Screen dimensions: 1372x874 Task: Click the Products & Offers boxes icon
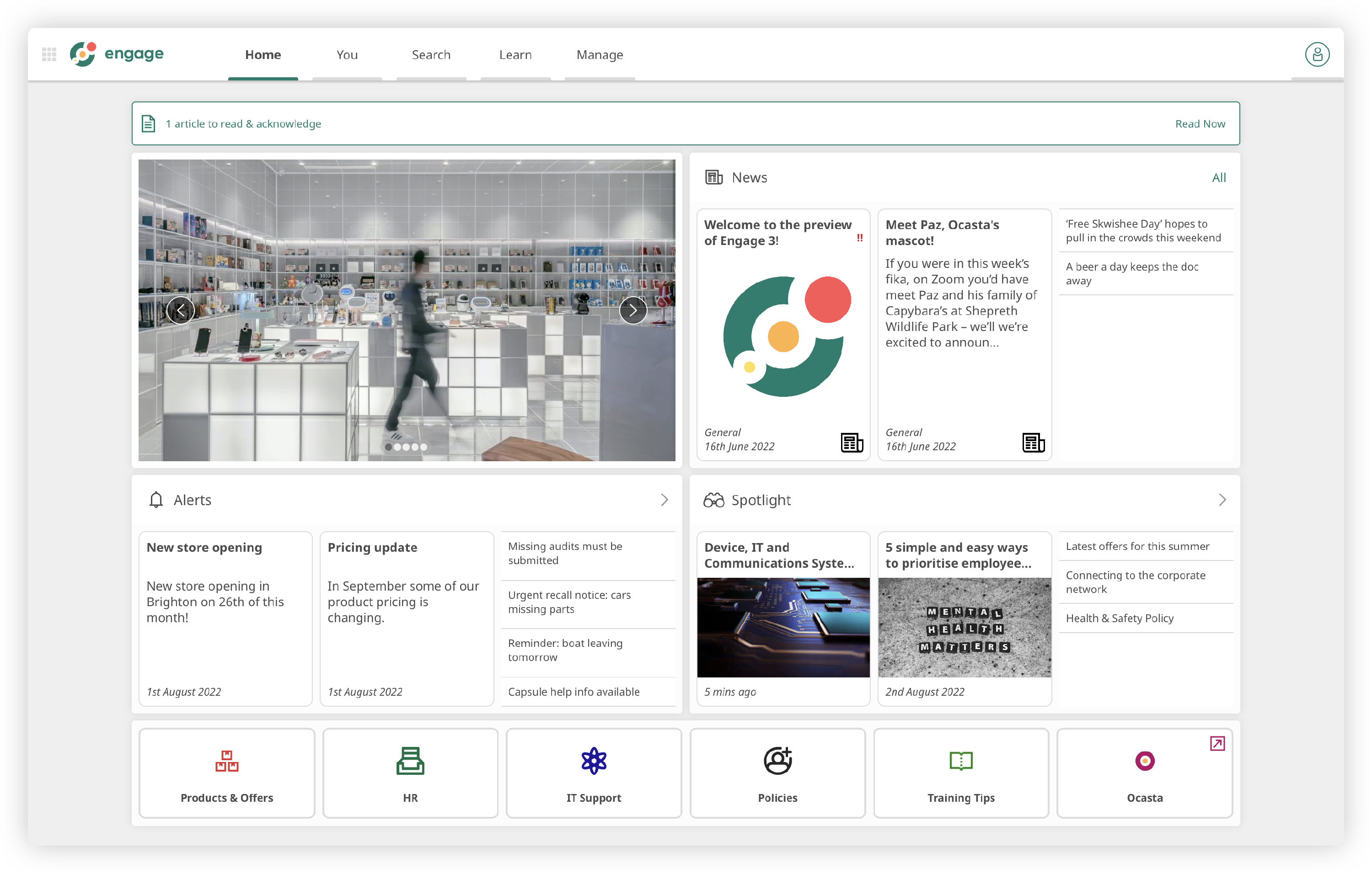[x=227, y=761]
